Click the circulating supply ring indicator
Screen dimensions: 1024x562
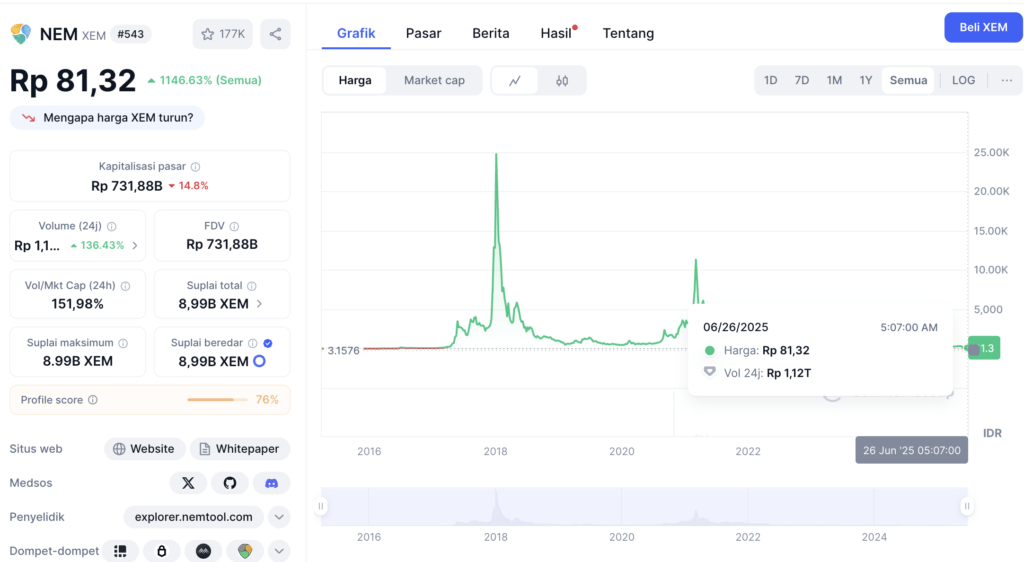[x=259, y=361]
